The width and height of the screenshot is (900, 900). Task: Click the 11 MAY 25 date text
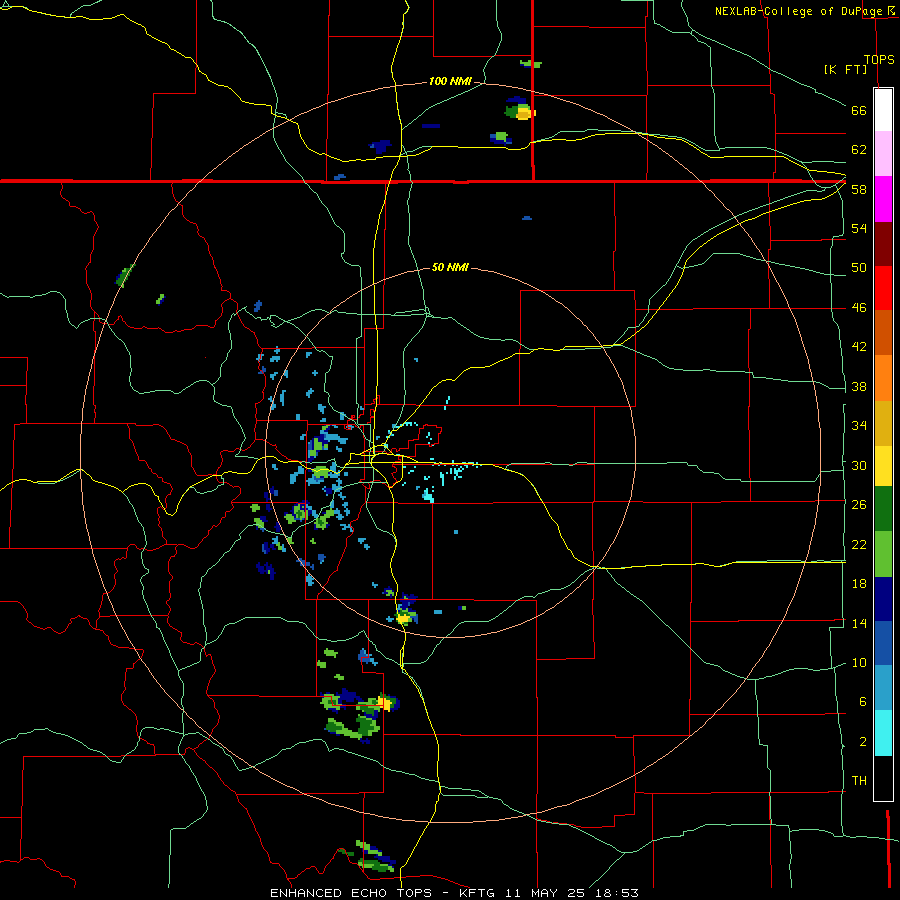click(545, 893)
